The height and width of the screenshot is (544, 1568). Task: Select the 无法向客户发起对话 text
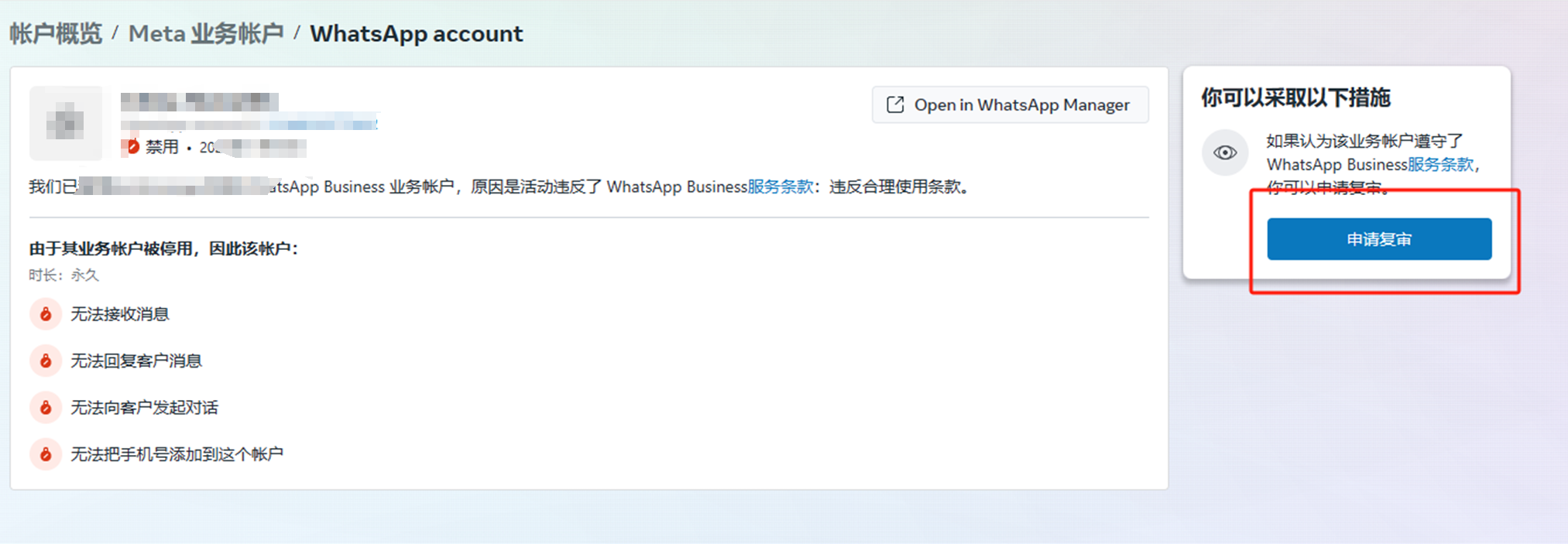145,407
